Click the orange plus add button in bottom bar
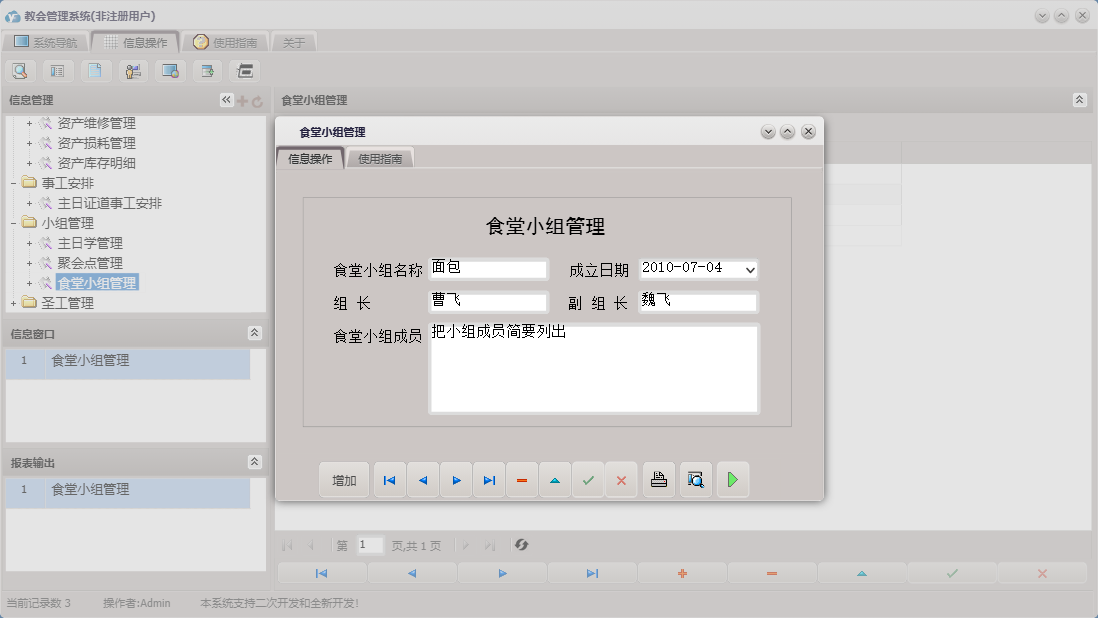Screen dimensions: 1098x618 click(682, 573)
